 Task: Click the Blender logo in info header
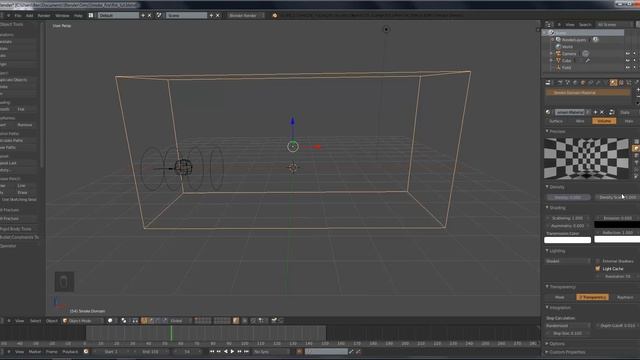[274, 16]
